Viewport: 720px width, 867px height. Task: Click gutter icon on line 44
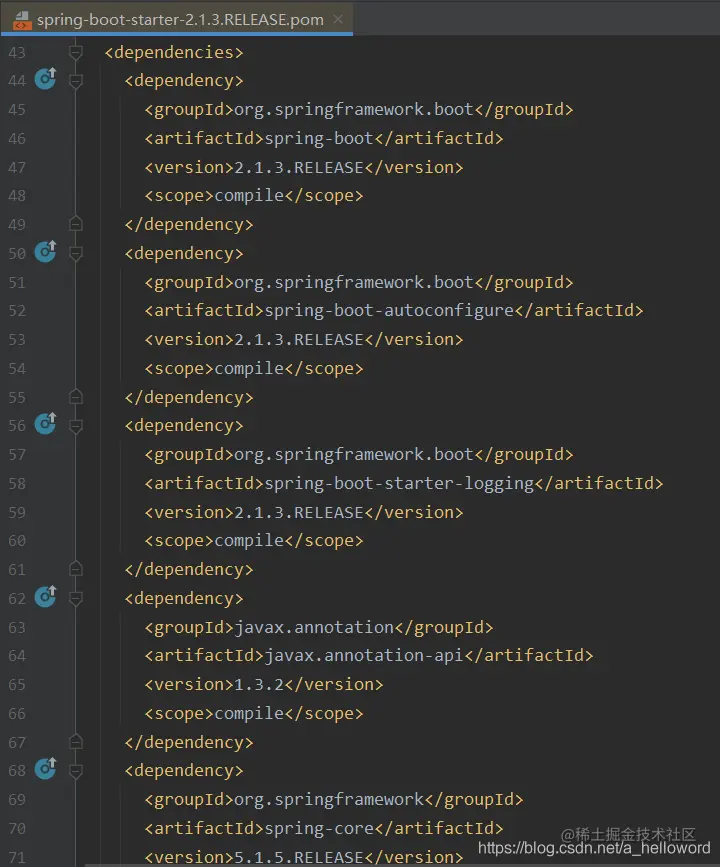click(45, 79)
